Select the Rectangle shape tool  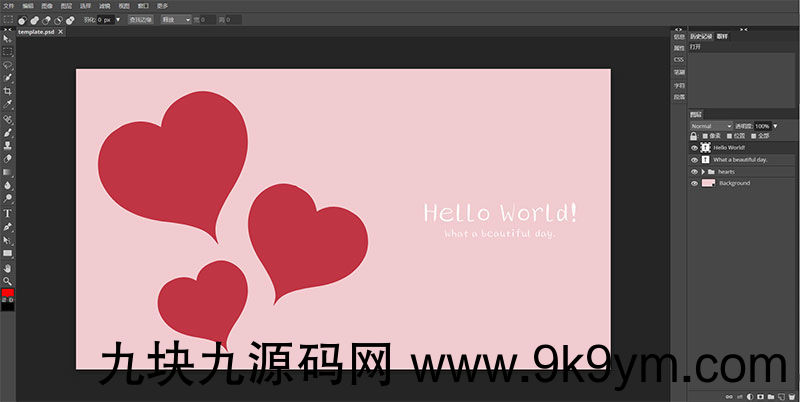click(7, 253)
